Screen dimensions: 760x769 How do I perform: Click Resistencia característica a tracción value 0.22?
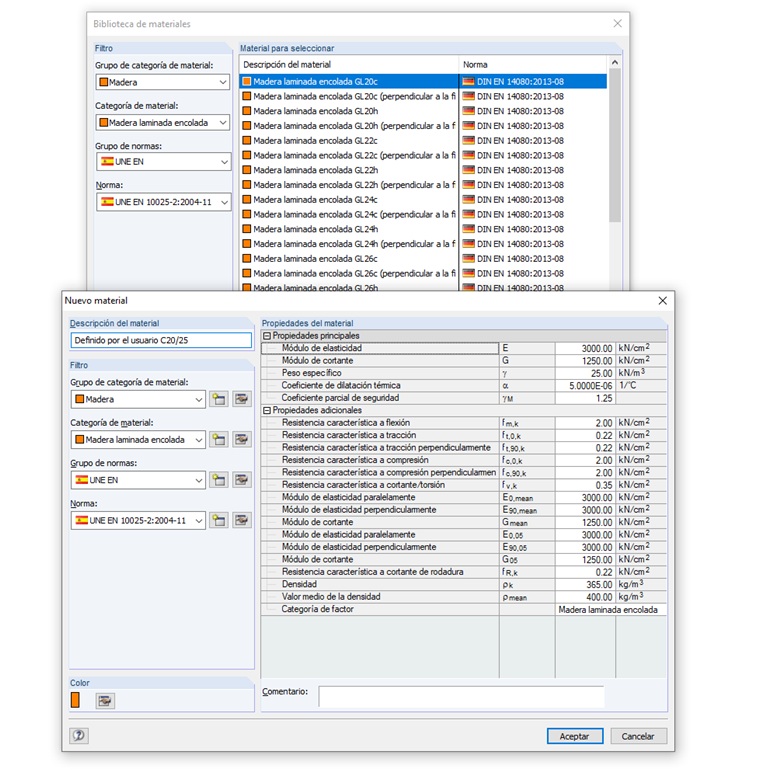click(585, 435)
